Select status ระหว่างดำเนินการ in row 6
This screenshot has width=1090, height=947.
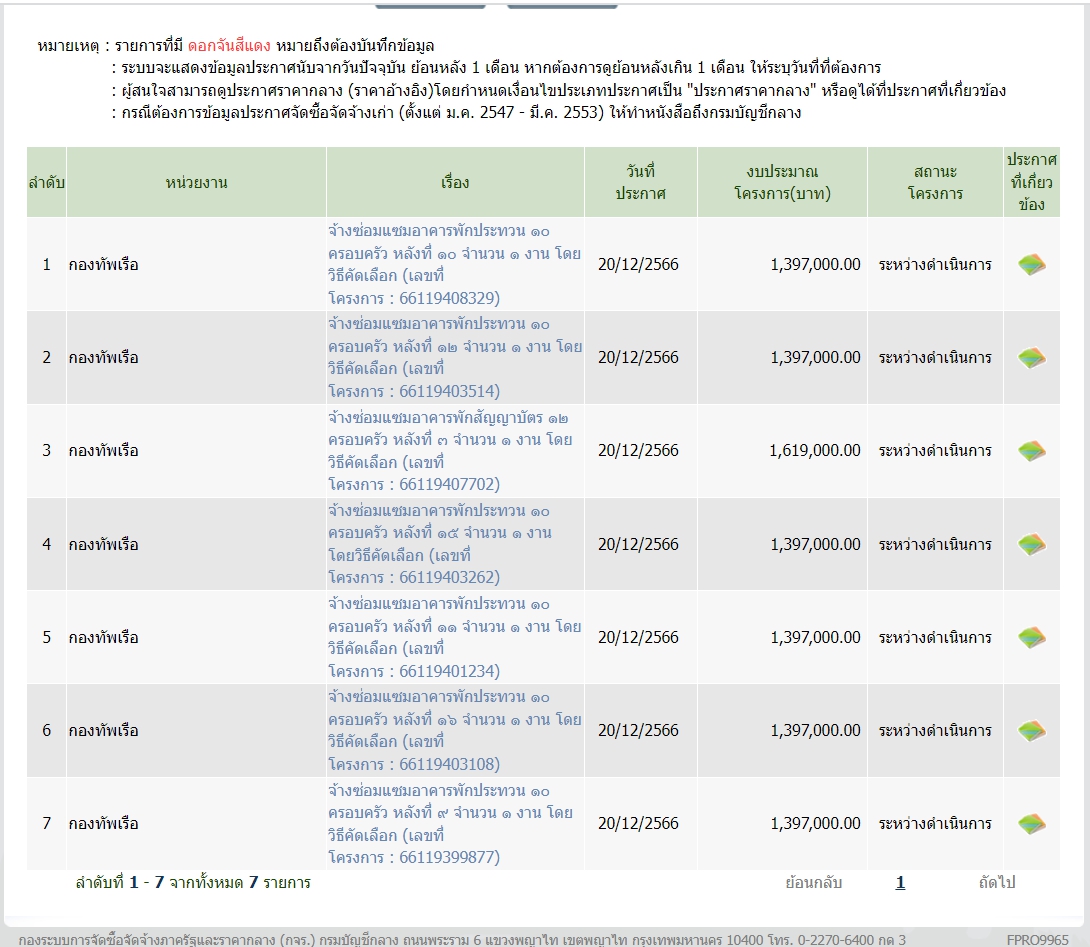(x=935, y=731)
